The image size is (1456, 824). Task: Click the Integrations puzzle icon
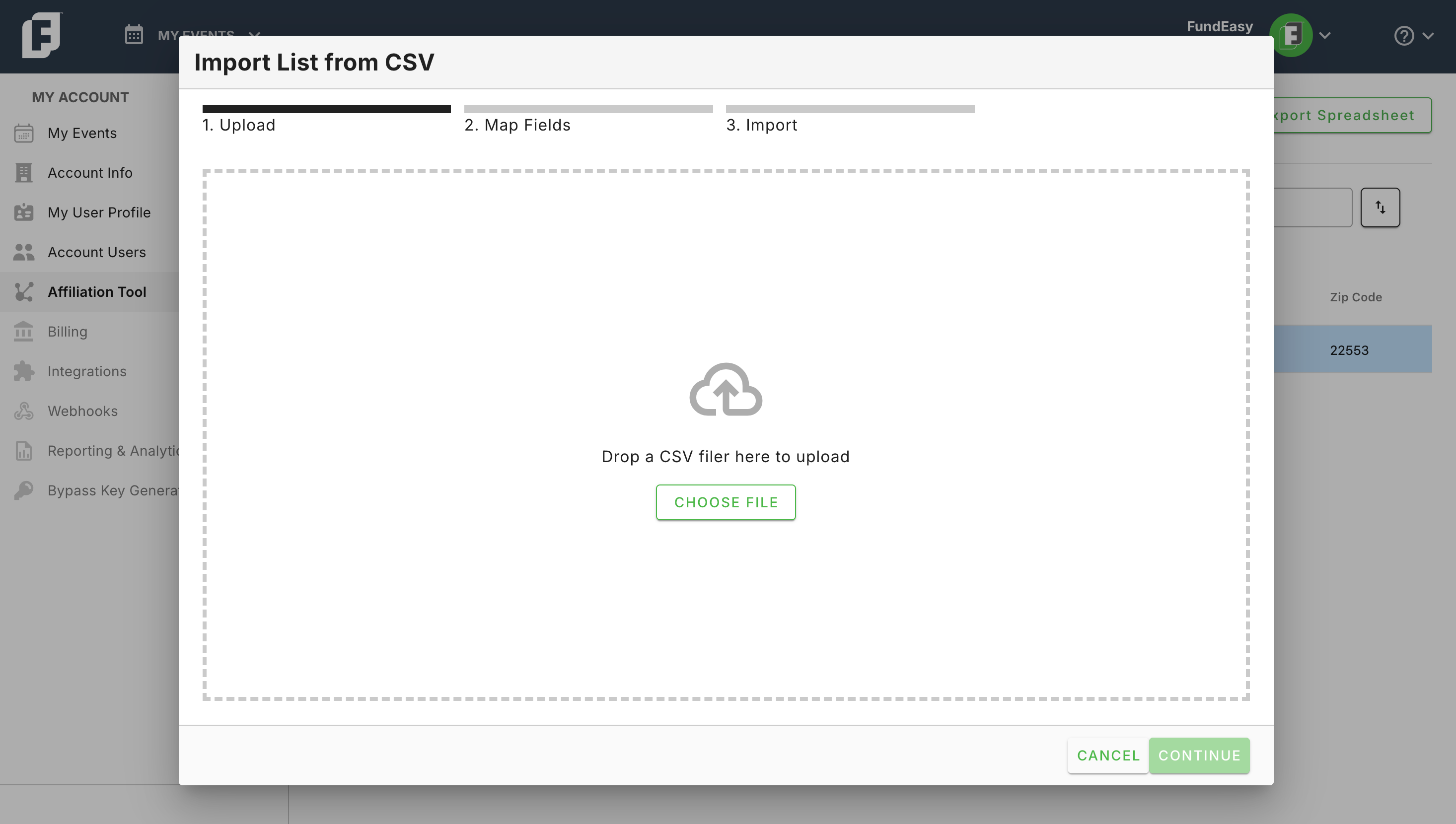click(24, 371)
